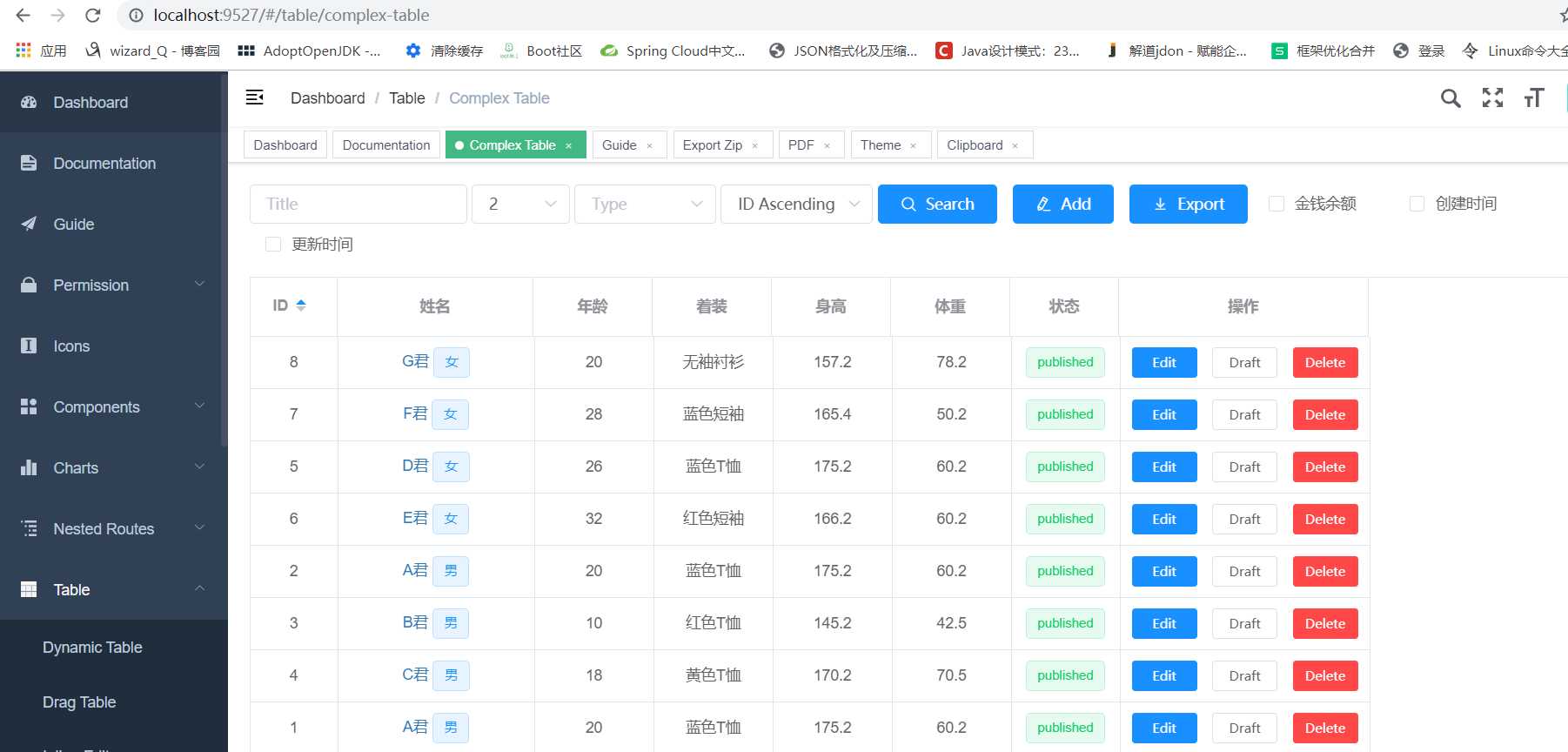The height and width of the screenshot is (752, 1568).
Task: Open the AdoptOpenJDK bookmark
Action: pos(309,50)
